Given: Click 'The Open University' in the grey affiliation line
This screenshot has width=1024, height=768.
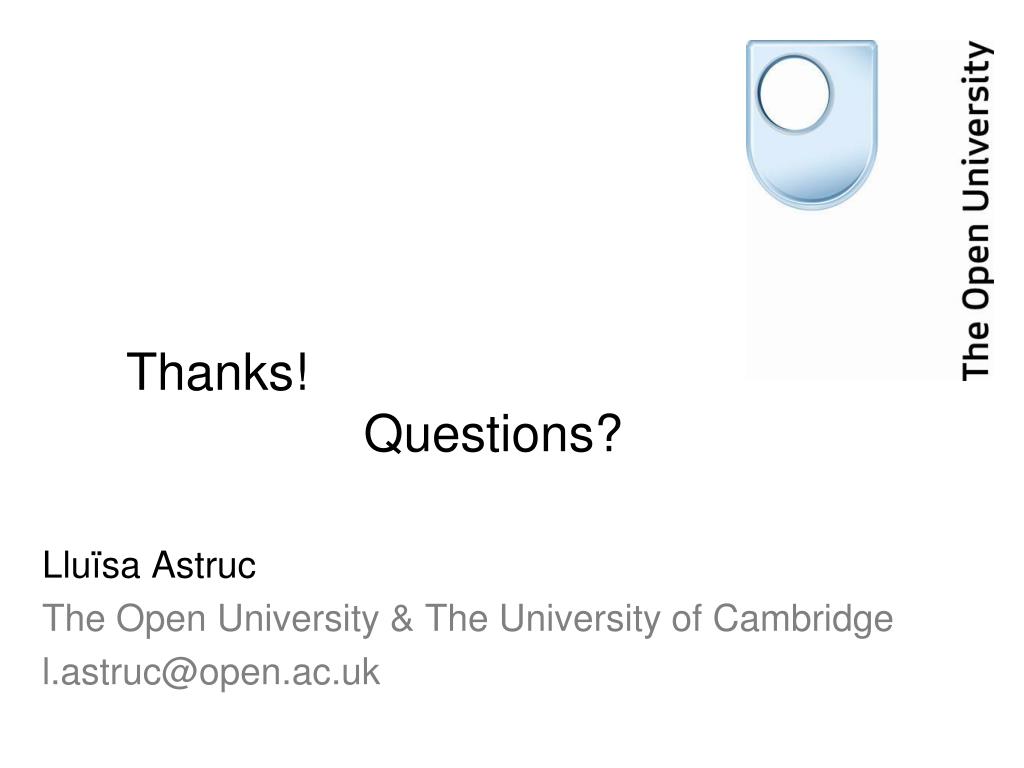Looking at the screenshot, I should [x=211, y=619].
